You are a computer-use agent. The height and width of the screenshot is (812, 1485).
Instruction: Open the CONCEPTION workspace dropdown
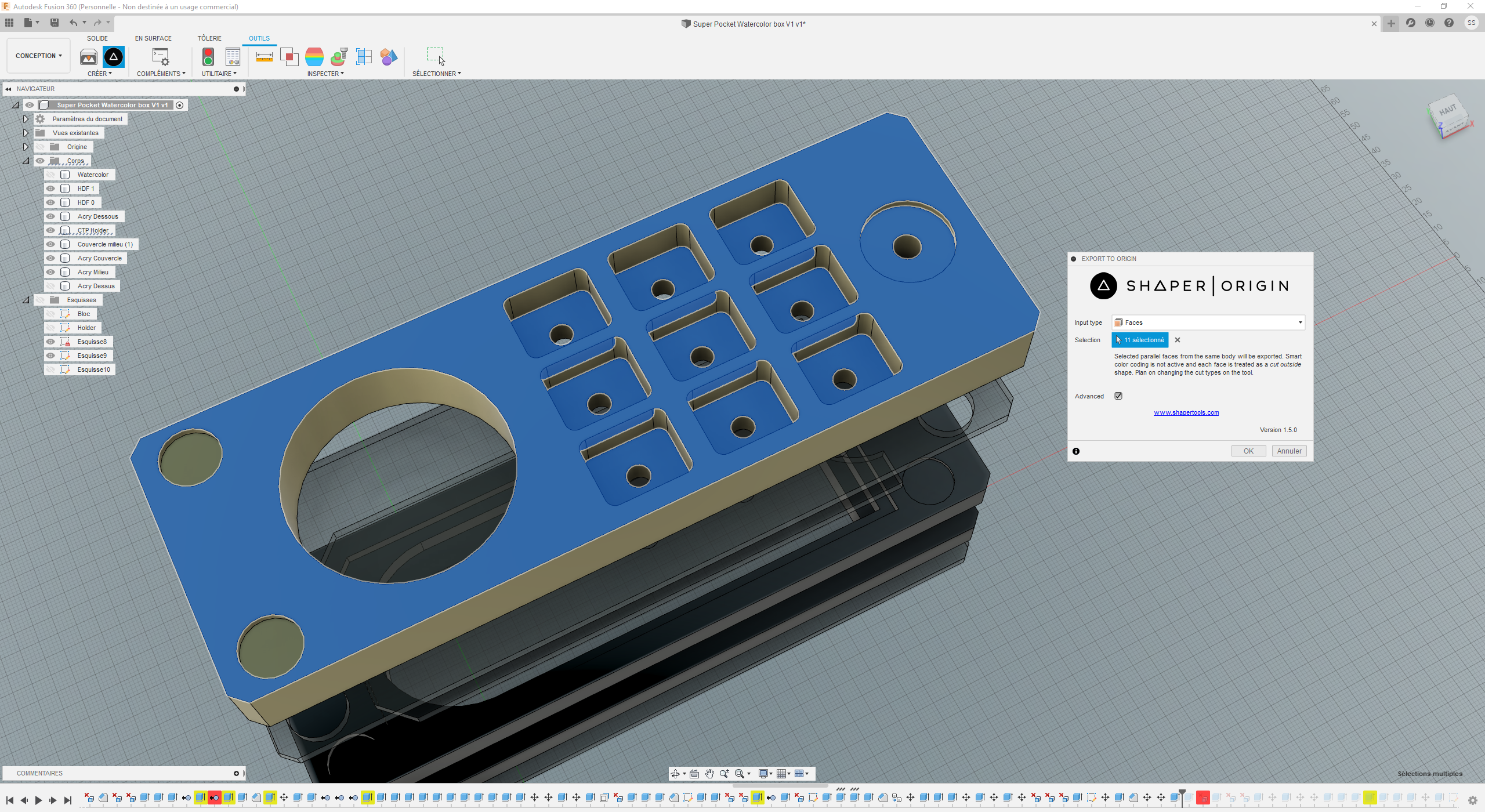point(38,56)
